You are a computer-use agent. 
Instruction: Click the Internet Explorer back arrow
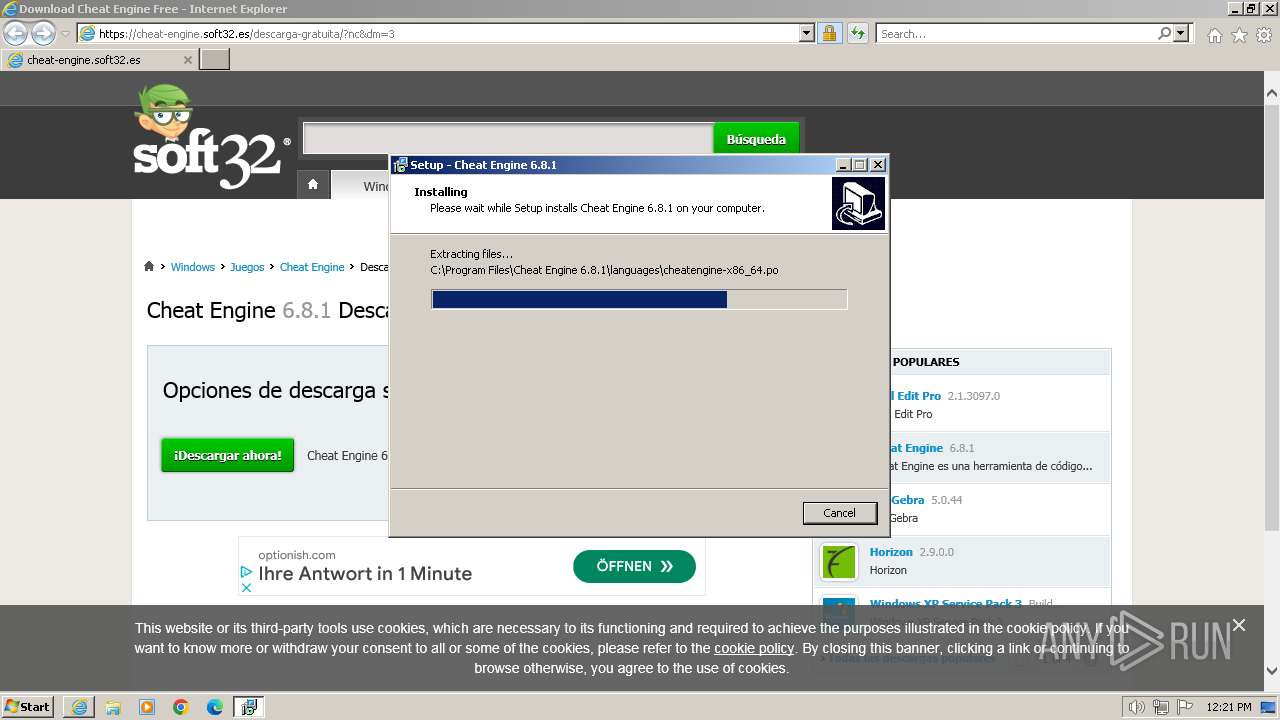[x=15, y=33]
